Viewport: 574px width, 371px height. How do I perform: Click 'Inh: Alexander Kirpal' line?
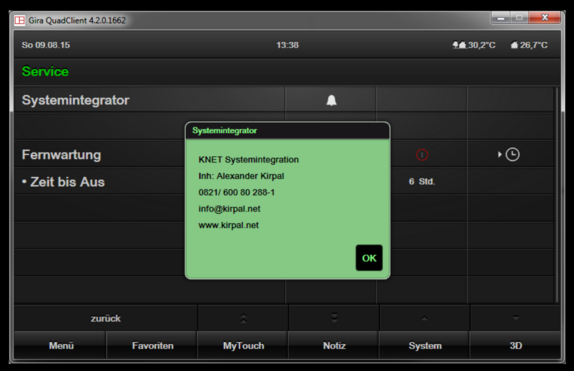point(241,176)
